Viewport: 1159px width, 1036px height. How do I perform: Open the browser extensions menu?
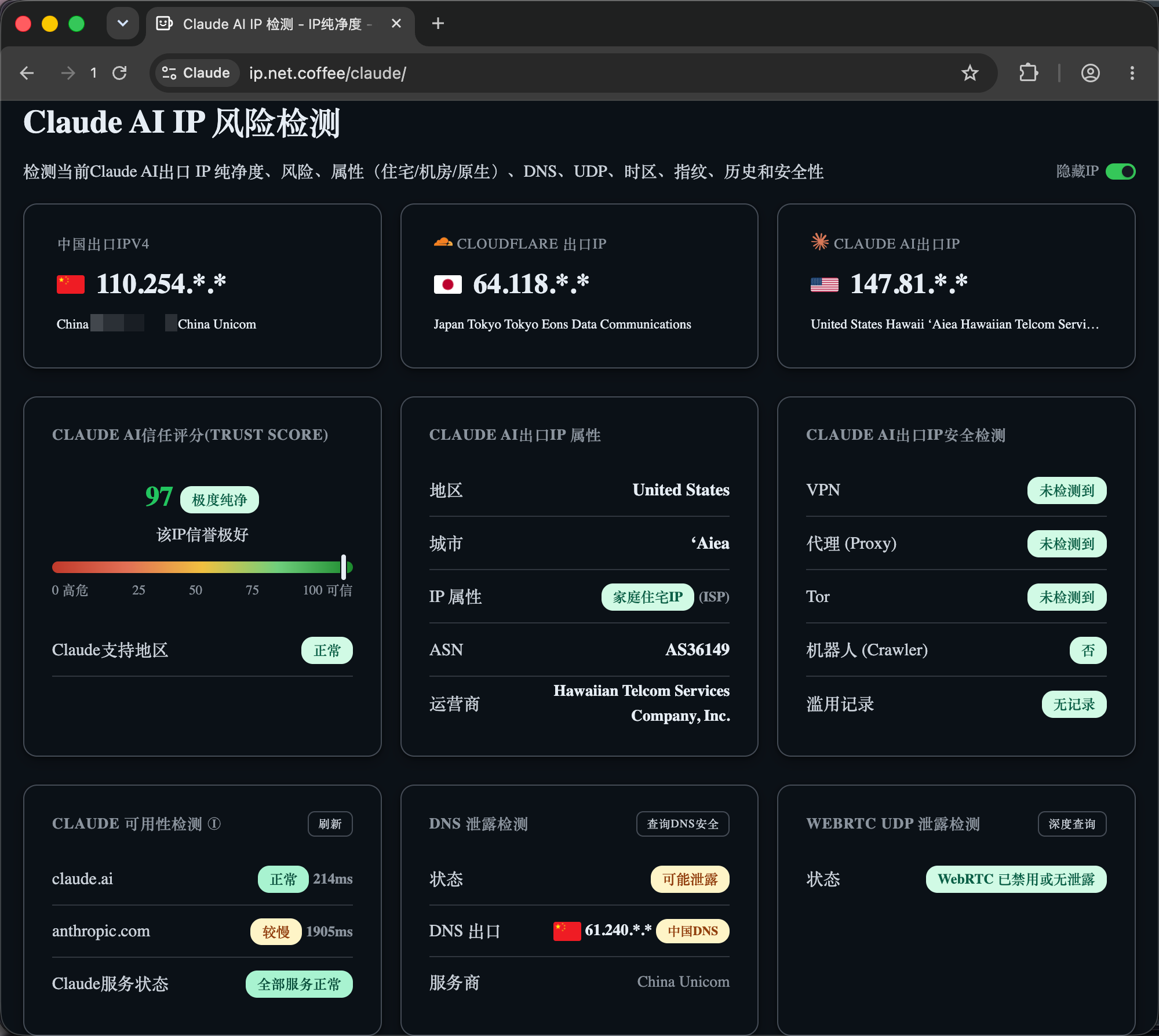tap(1028, 73)
